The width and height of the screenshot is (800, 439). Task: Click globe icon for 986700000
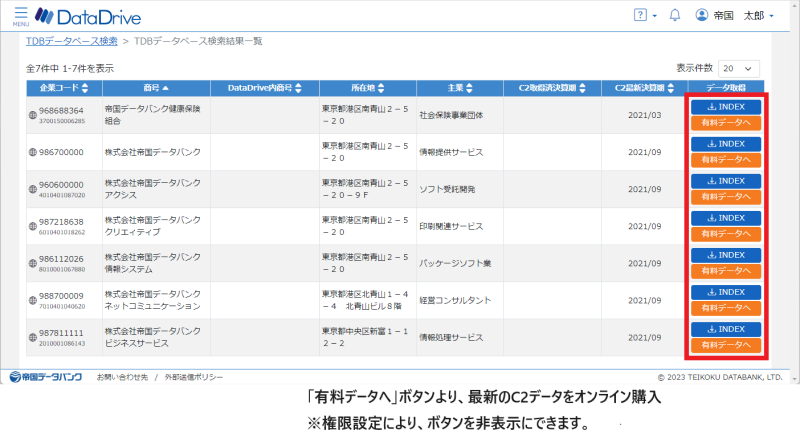click(x=33, y=152)
